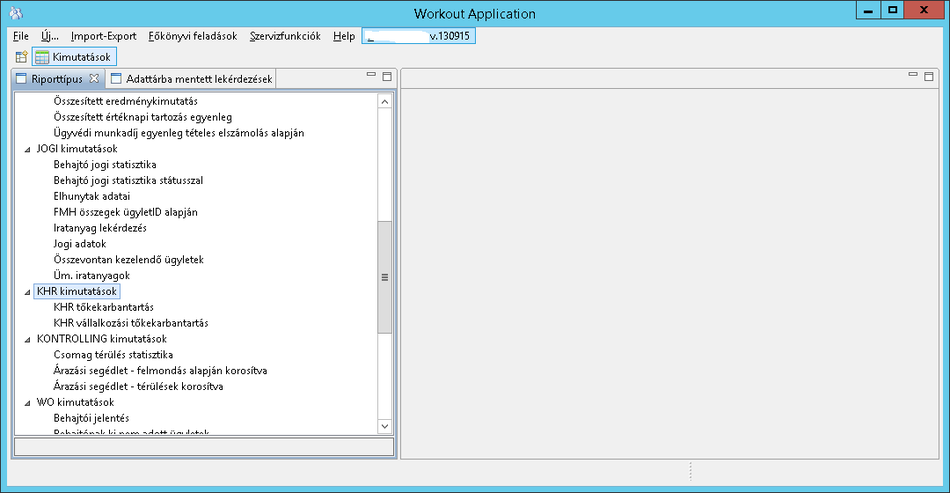Open the Főkönyvi feladások menu
Screen dimensions: 950x493
192,36
